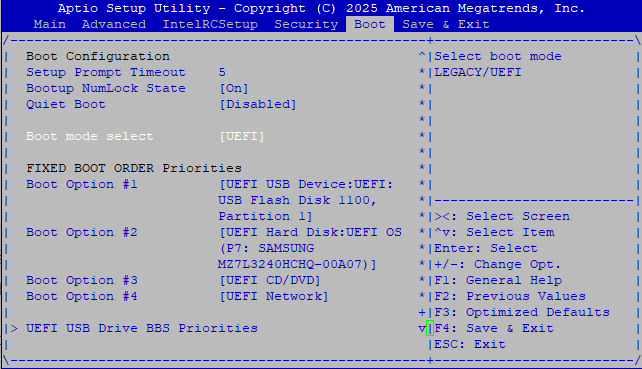Click the scroll down v arrow
642x369 pixels.
[422, 328]
